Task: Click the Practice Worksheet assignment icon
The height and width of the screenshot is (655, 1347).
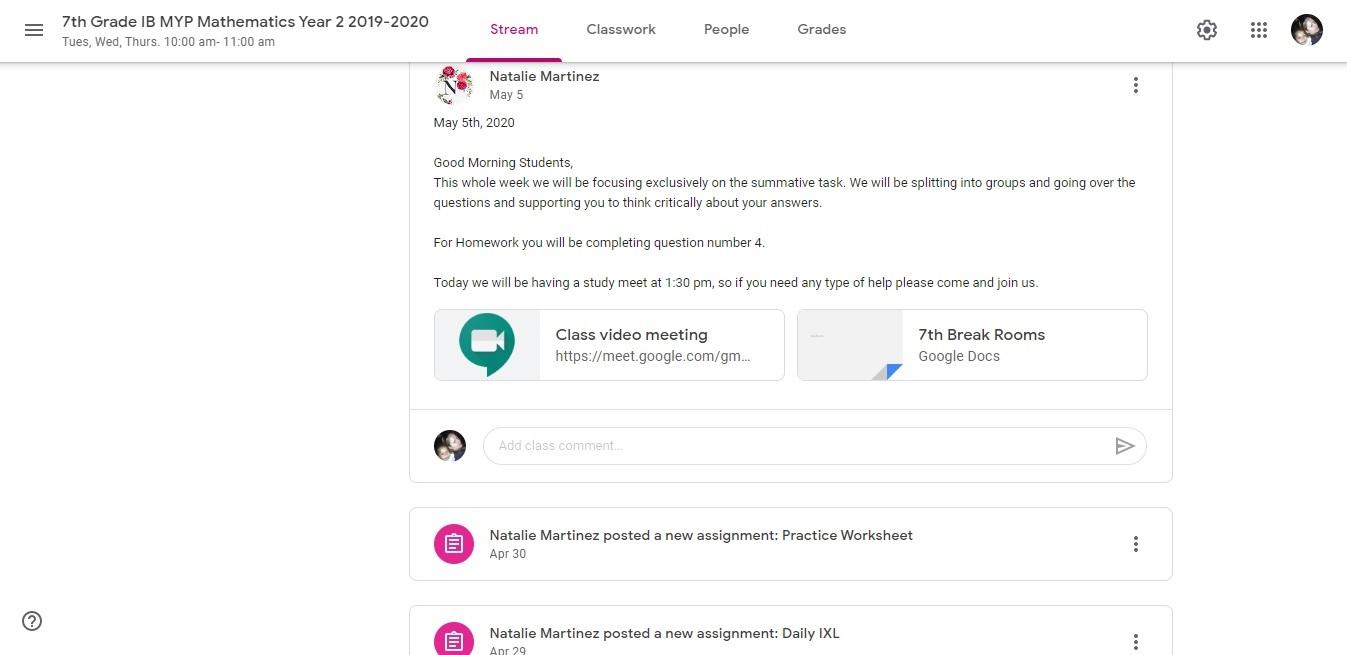Action: coord(453,544)
